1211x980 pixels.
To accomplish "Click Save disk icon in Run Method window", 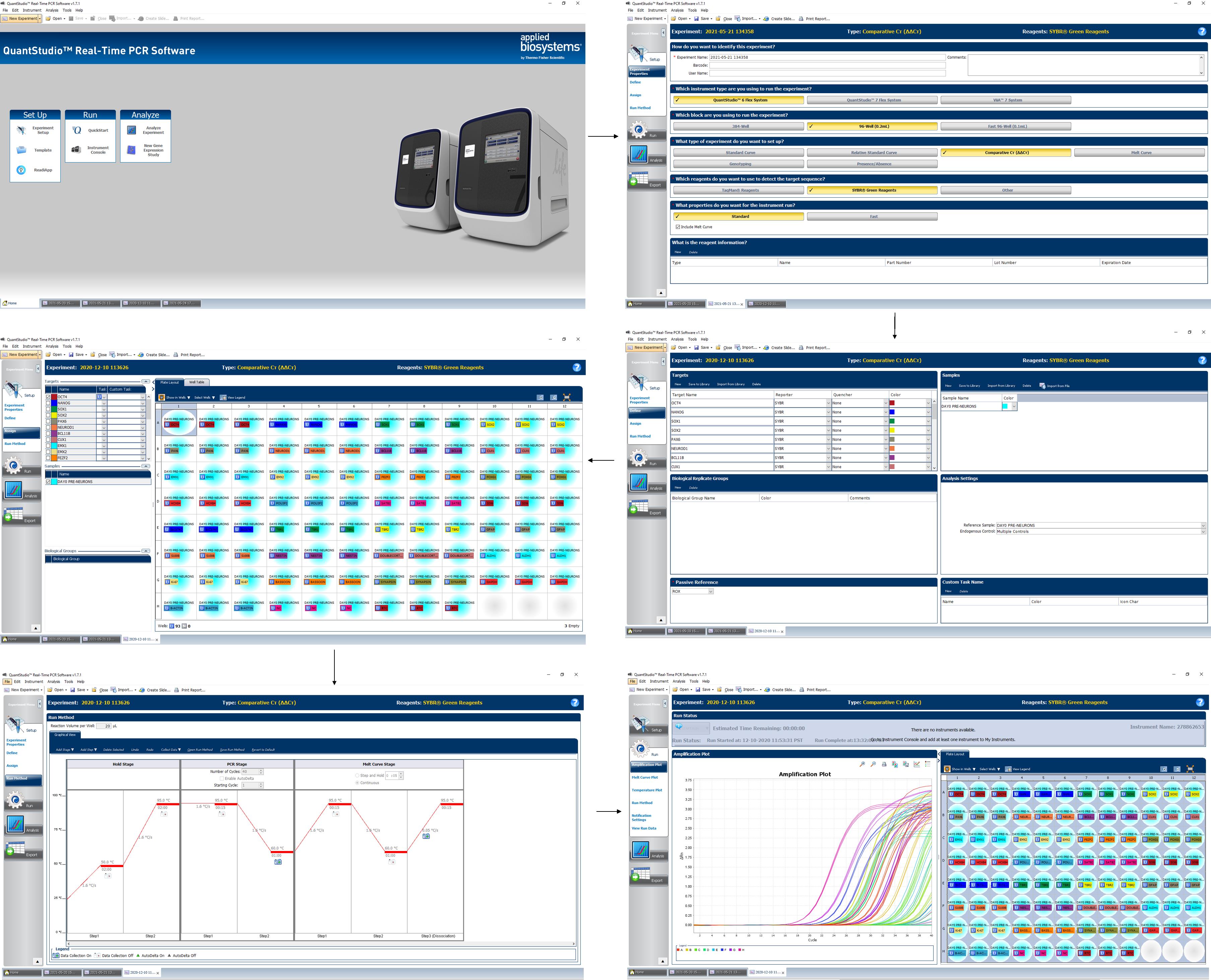I will pyautogui.click(x=73, y=690).
